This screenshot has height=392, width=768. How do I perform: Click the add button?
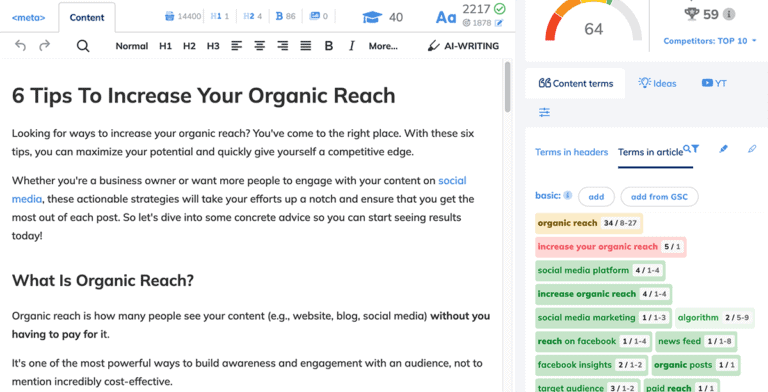point(596,197)
